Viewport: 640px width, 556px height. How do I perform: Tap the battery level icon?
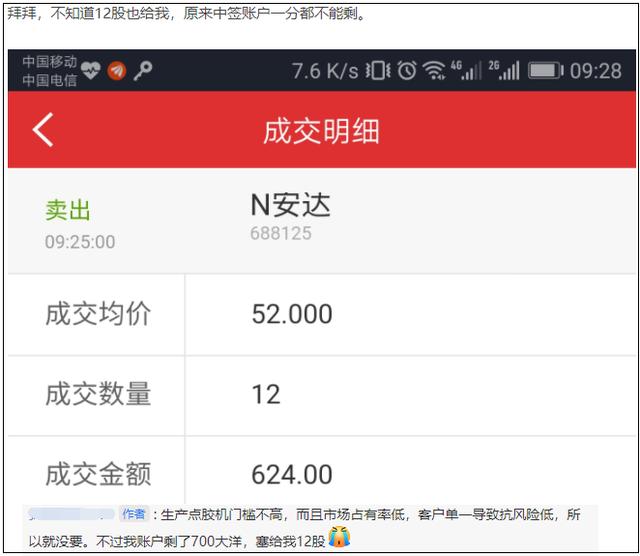pyautogui.click(x=546, y=71)
